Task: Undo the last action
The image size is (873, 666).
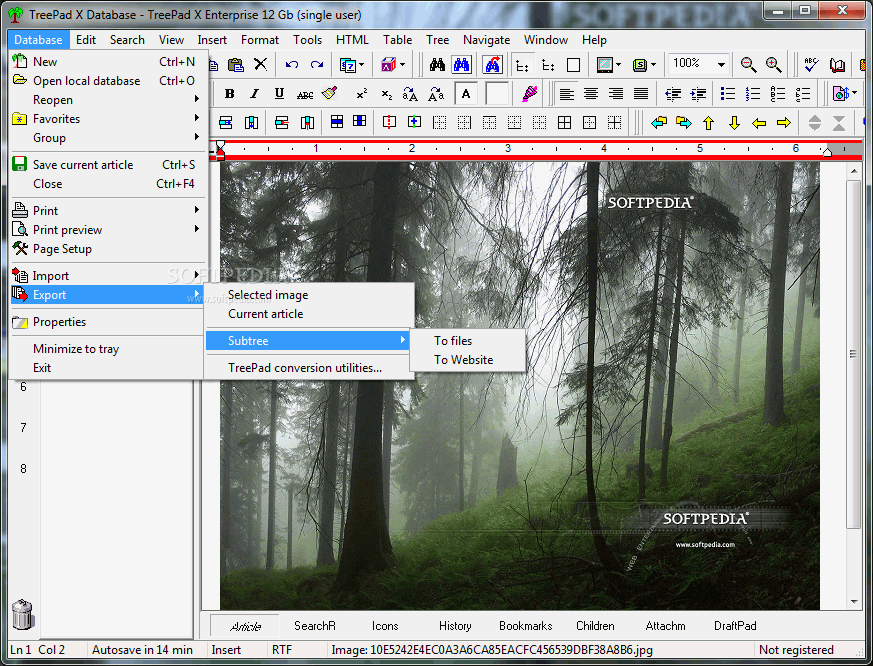Action: point(292,65)
